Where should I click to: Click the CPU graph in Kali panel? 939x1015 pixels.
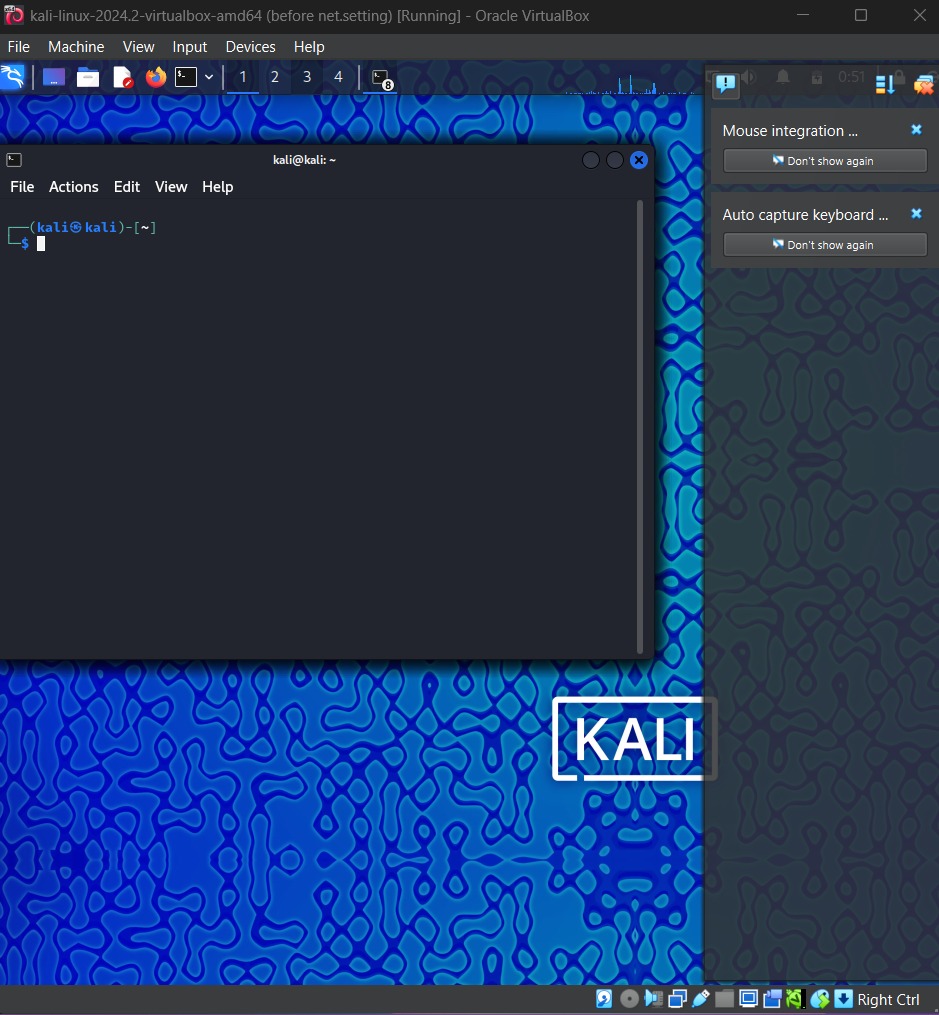coord(631,84)
